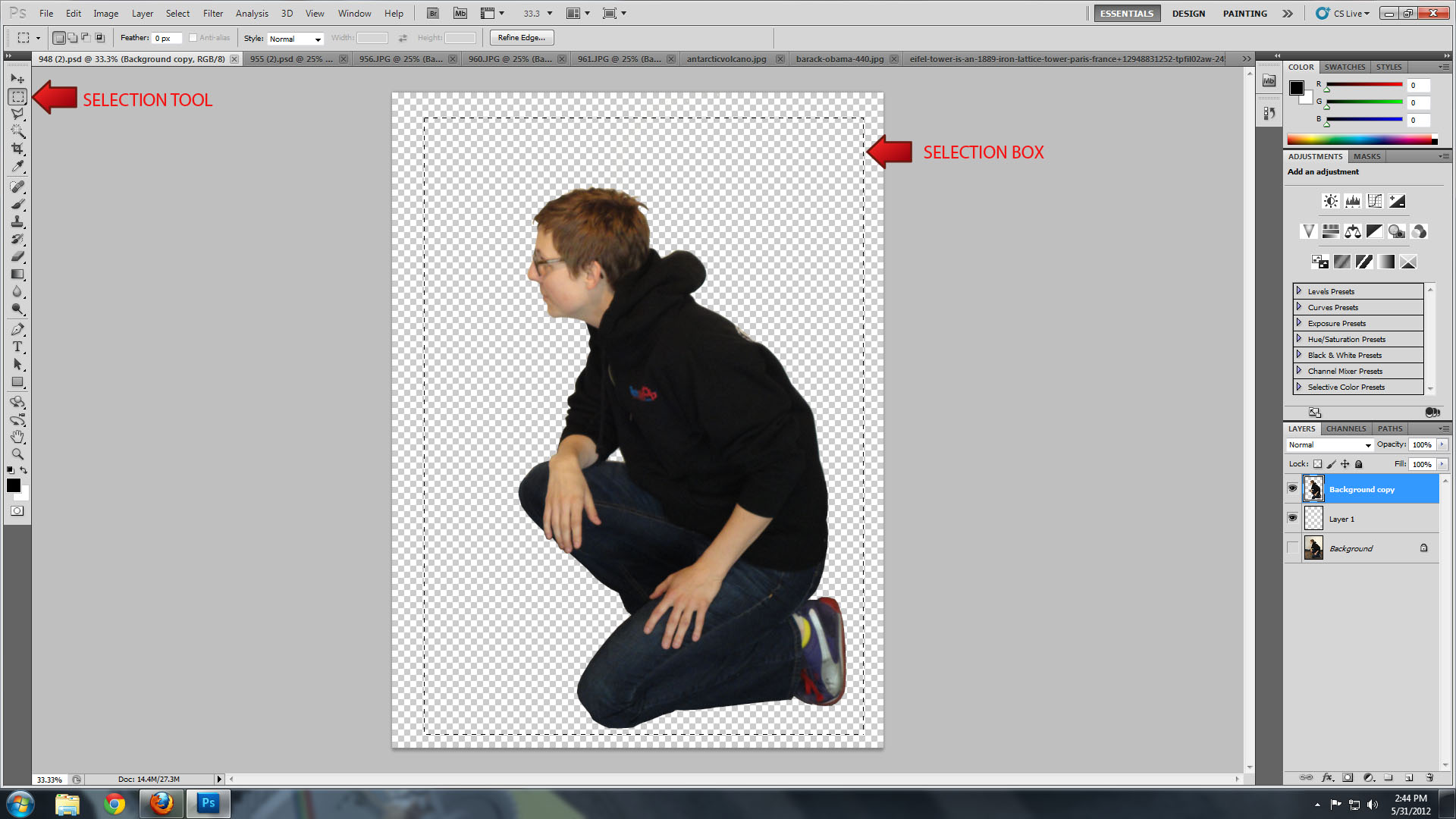Select the Move tool

17,79
